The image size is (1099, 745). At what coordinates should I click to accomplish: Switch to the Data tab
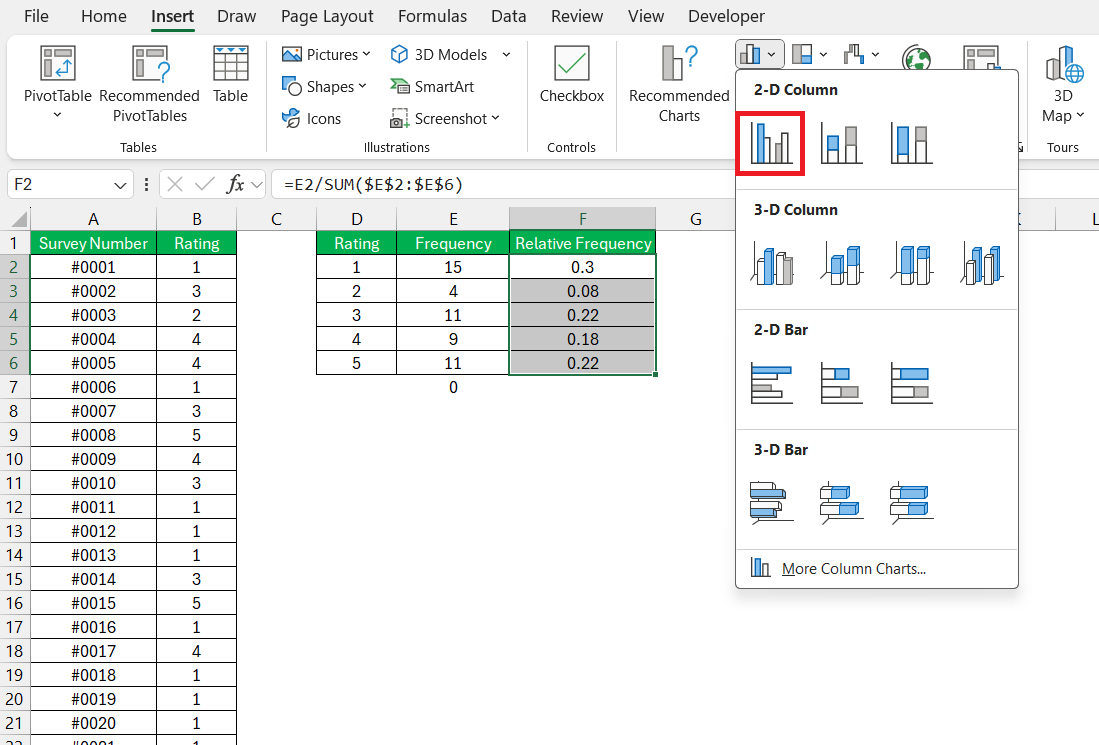click(509, 16)
